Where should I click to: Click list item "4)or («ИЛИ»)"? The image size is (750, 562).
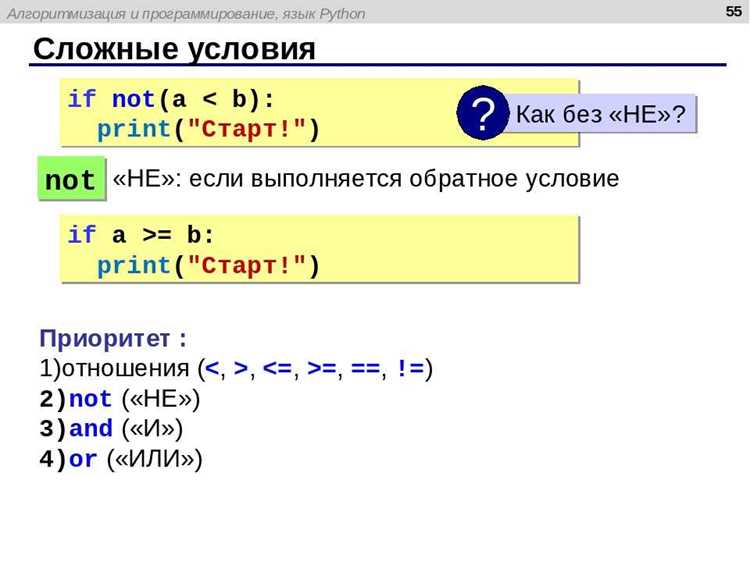pos(121,459)
